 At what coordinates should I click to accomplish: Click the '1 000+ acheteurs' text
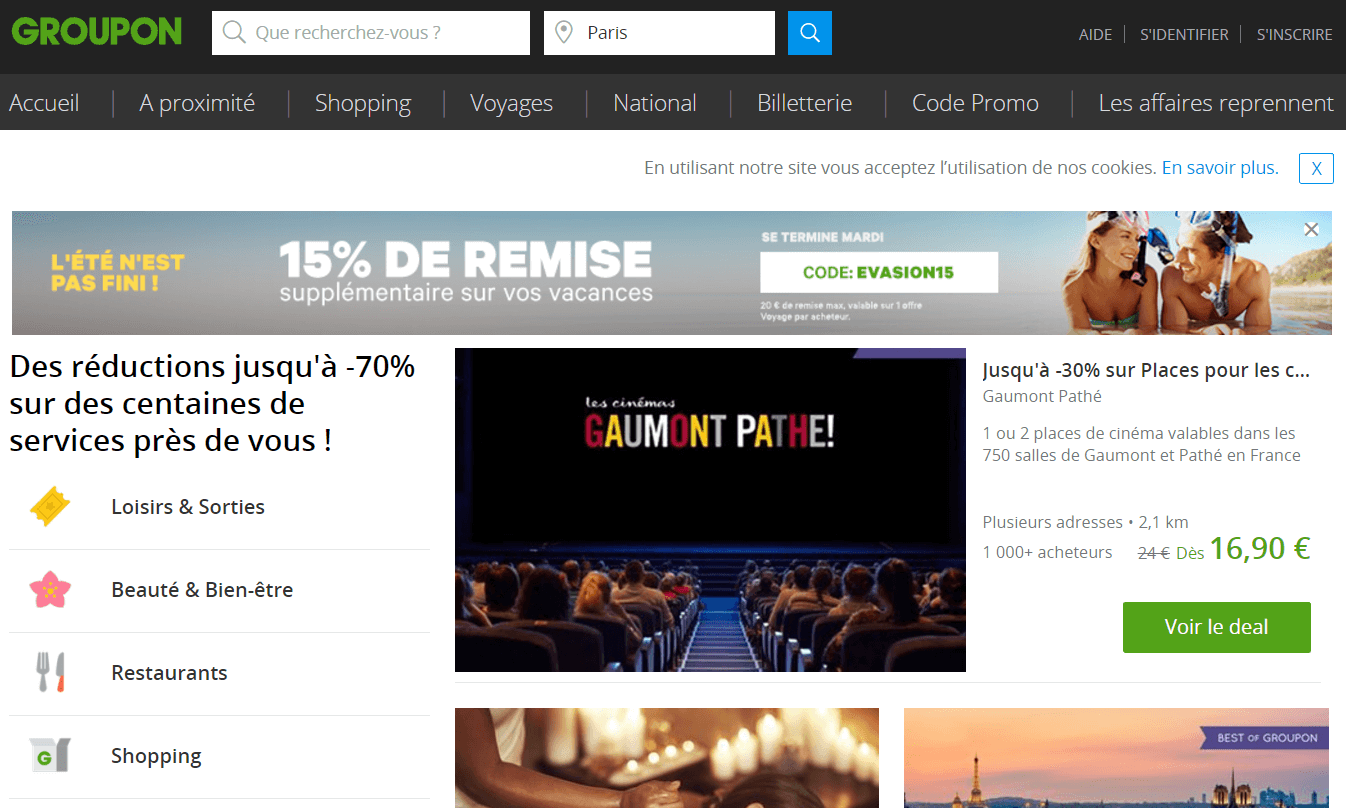tap(1047, 552)
